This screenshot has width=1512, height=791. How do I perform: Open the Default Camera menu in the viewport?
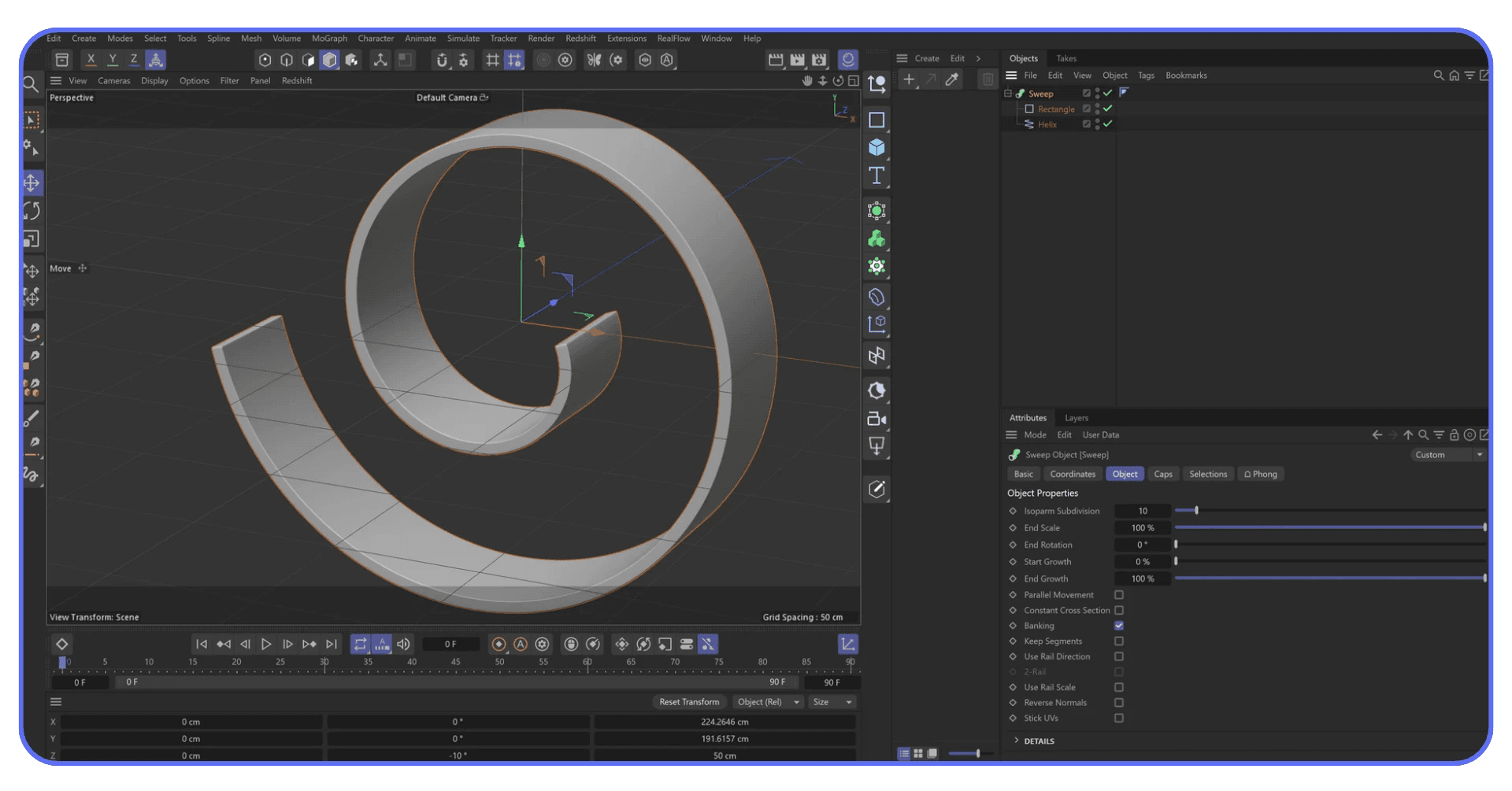click(452, 97)
